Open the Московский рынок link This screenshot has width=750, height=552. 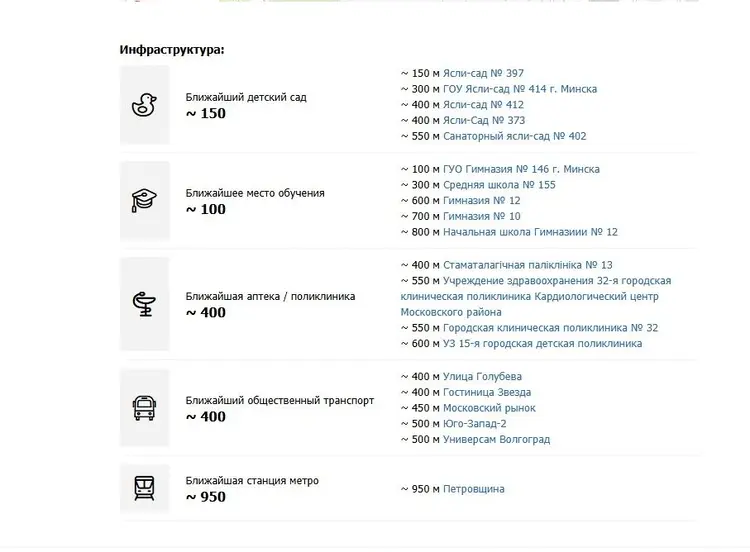point(489,408)
